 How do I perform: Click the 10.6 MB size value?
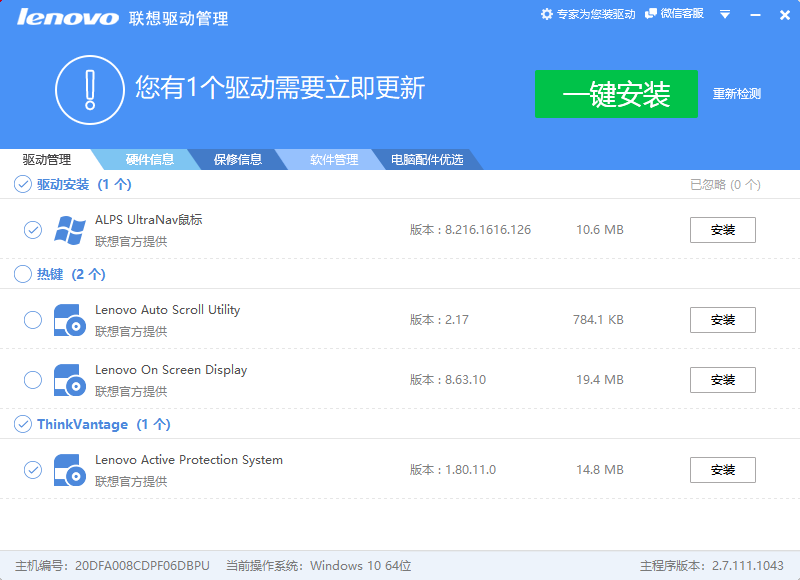pos(599,230)
